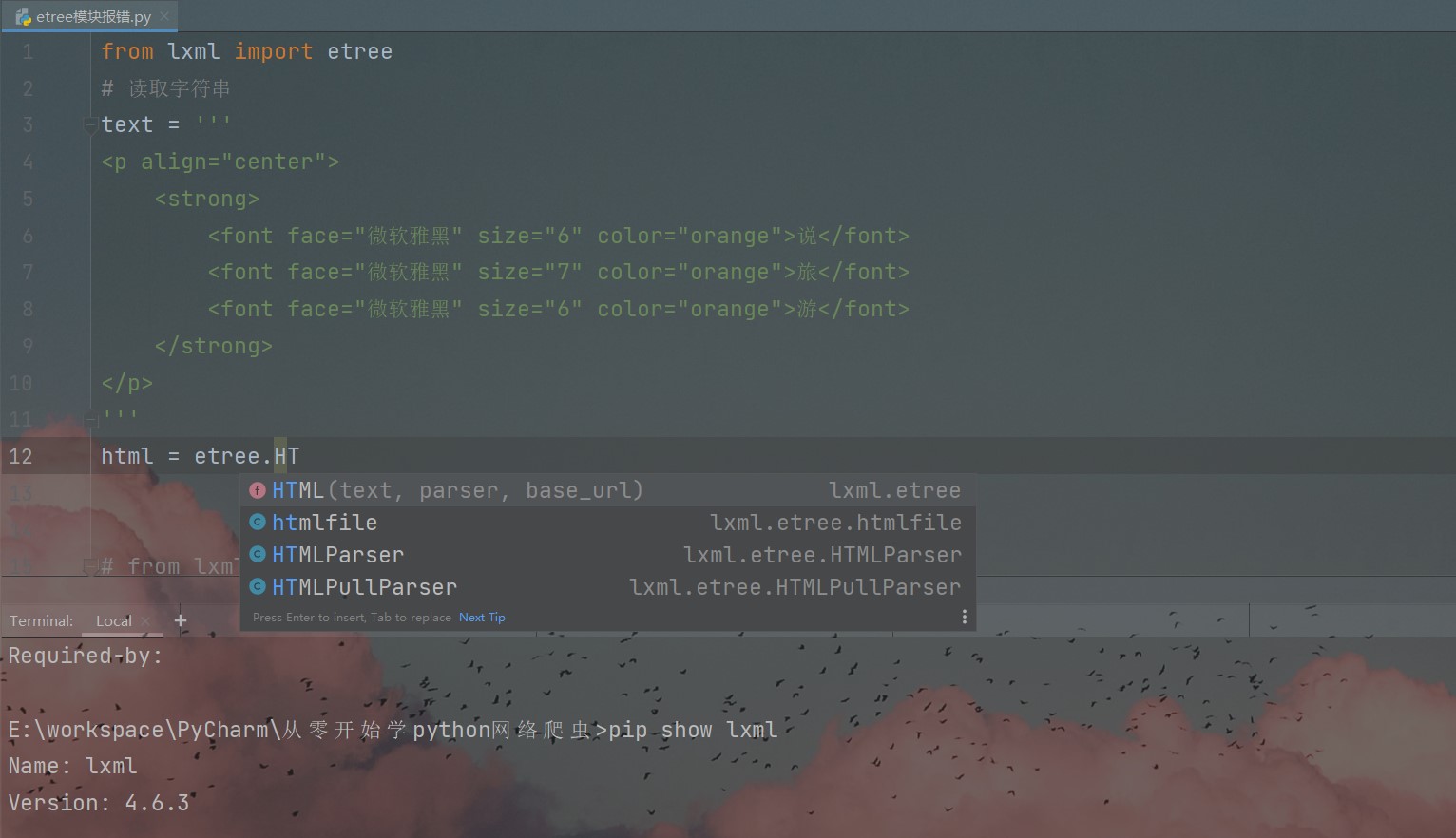
Task: Click the Terminal panel label
Action: pyautogui.click(x=41, y=620)
